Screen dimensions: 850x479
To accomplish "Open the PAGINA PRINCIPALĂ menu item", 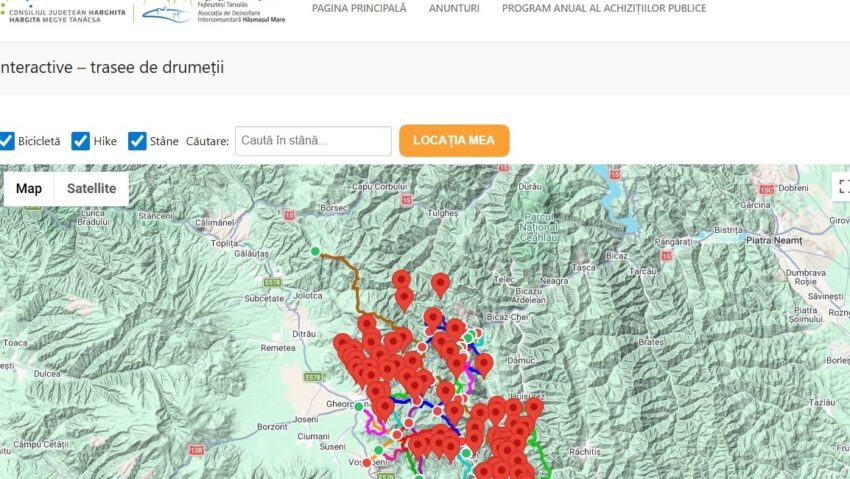I will (359, 8).
